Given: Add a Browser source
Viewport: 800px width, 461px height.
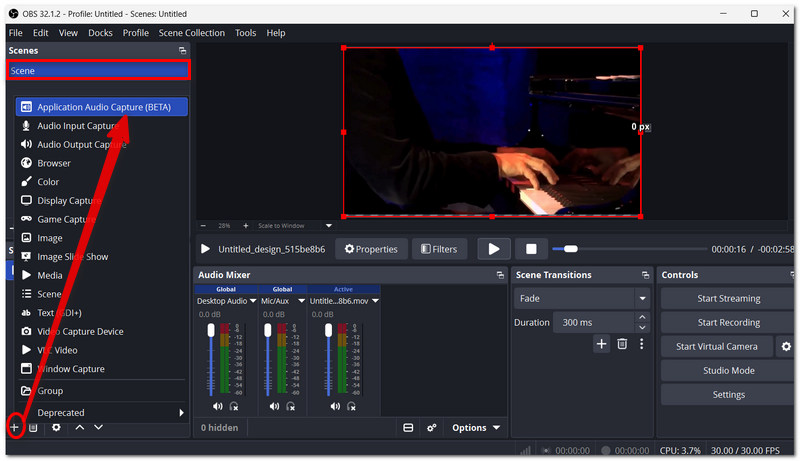Looking at the screenshot, I should pyautogui.click(x=102, y=163).
